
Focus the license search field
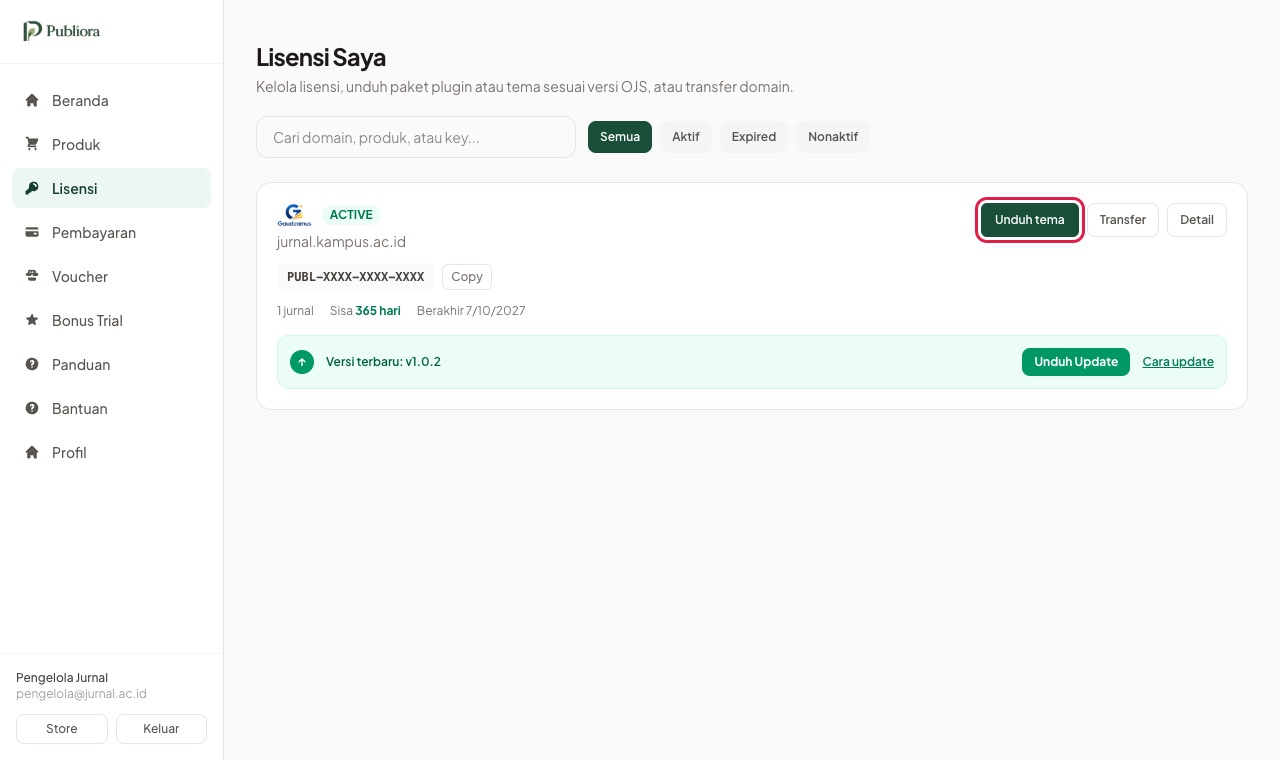point(416,137)
